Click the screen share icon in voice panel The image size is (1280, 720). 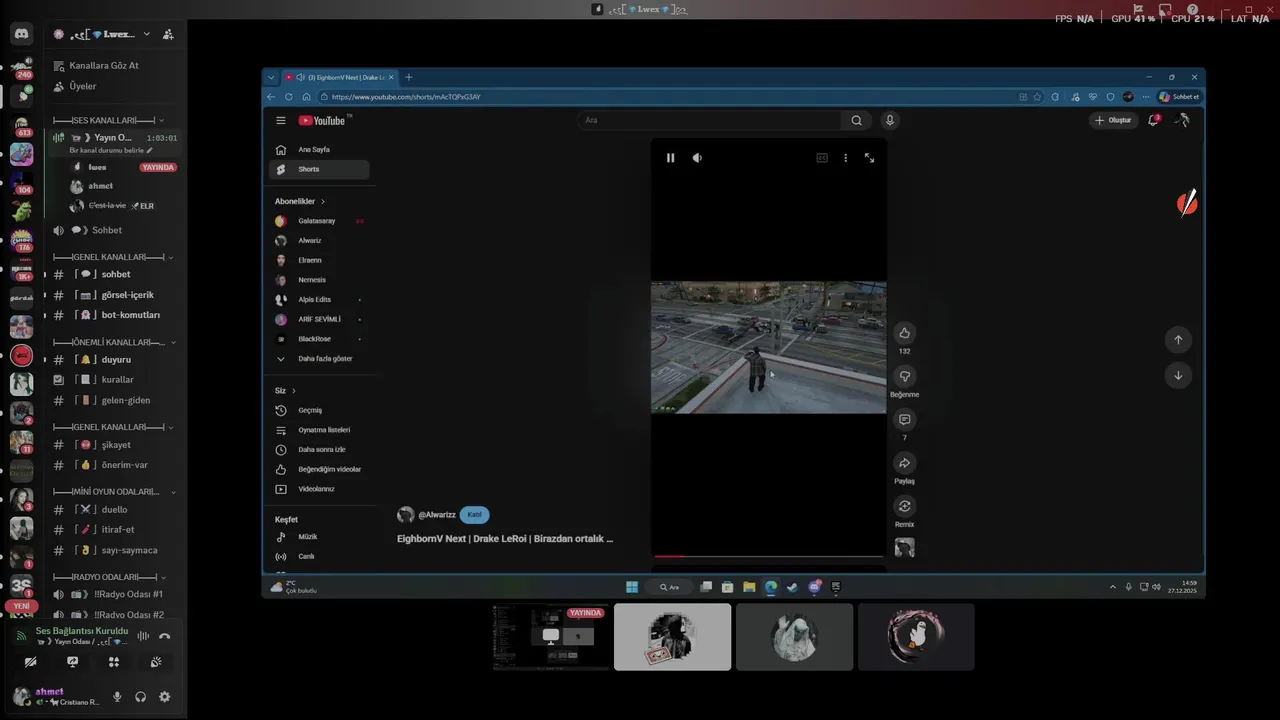[x=72, y=662]
